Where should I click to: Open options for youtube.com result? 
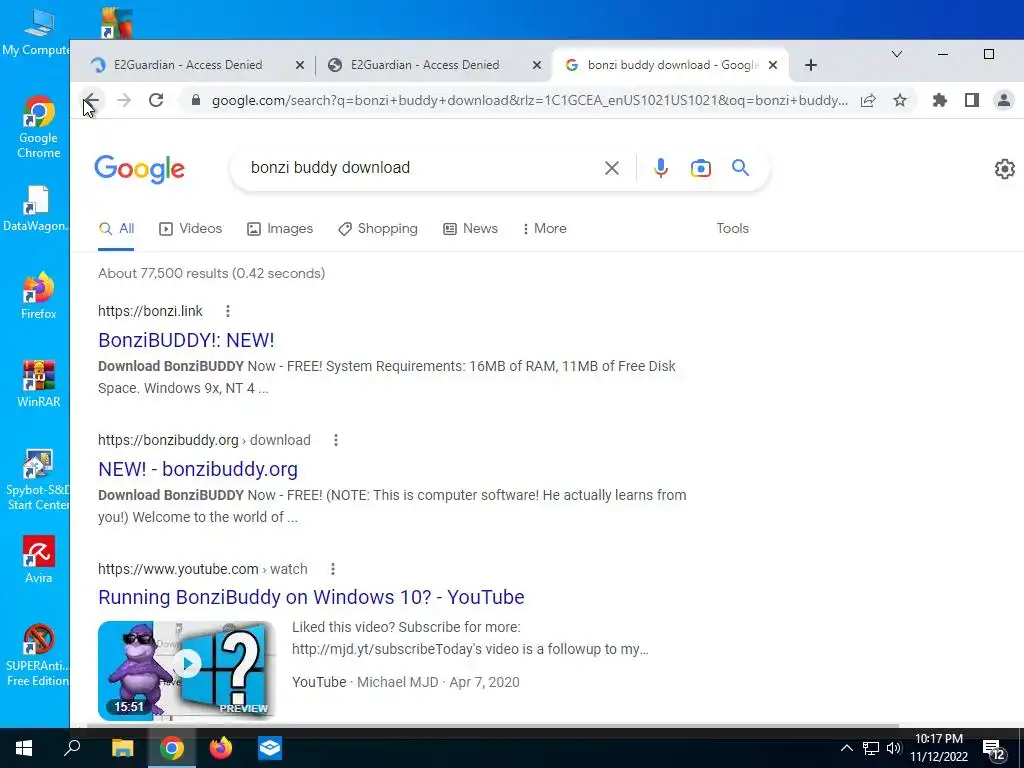332,569
